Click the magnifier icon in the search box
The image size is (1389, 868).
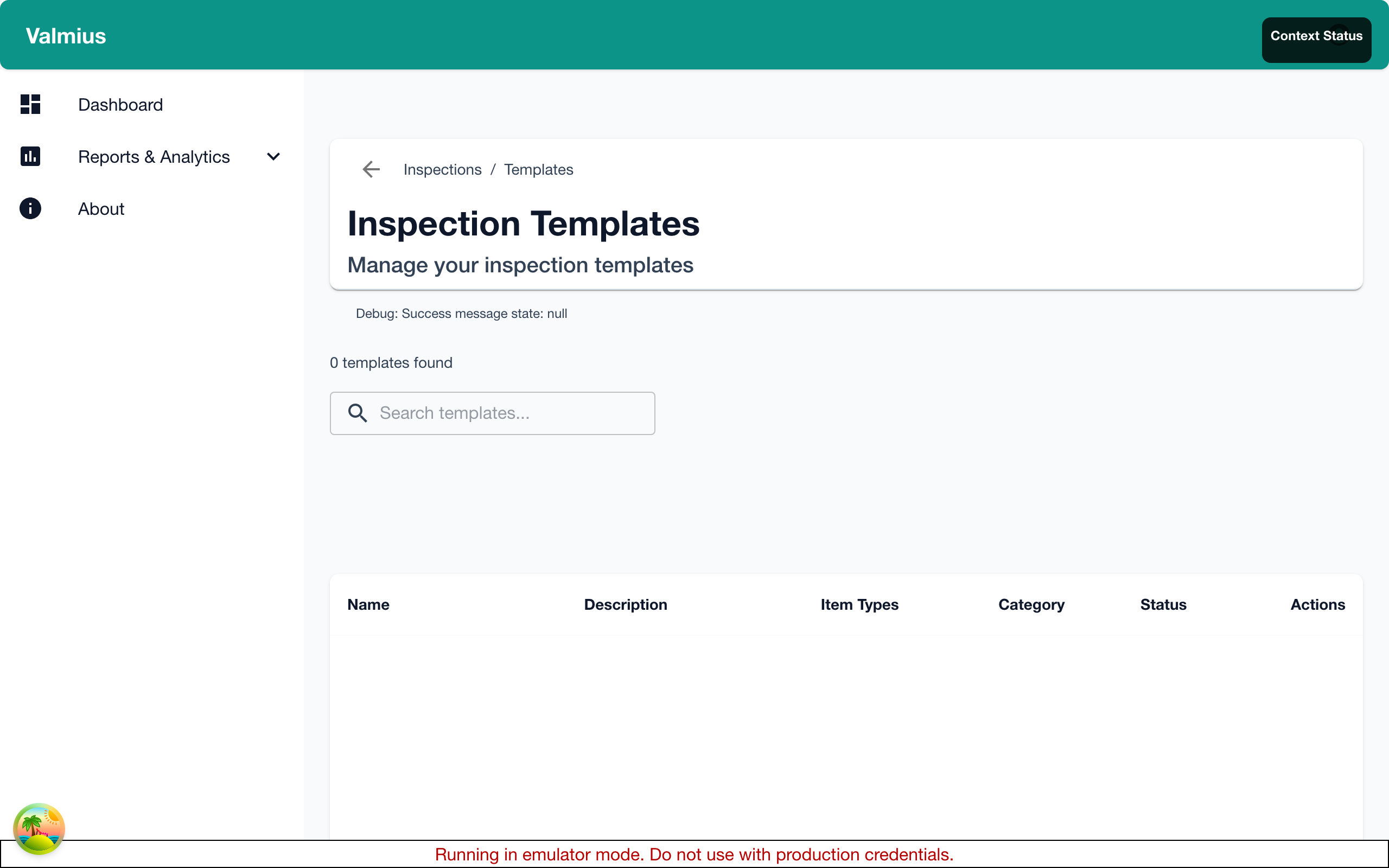(358, 413)
